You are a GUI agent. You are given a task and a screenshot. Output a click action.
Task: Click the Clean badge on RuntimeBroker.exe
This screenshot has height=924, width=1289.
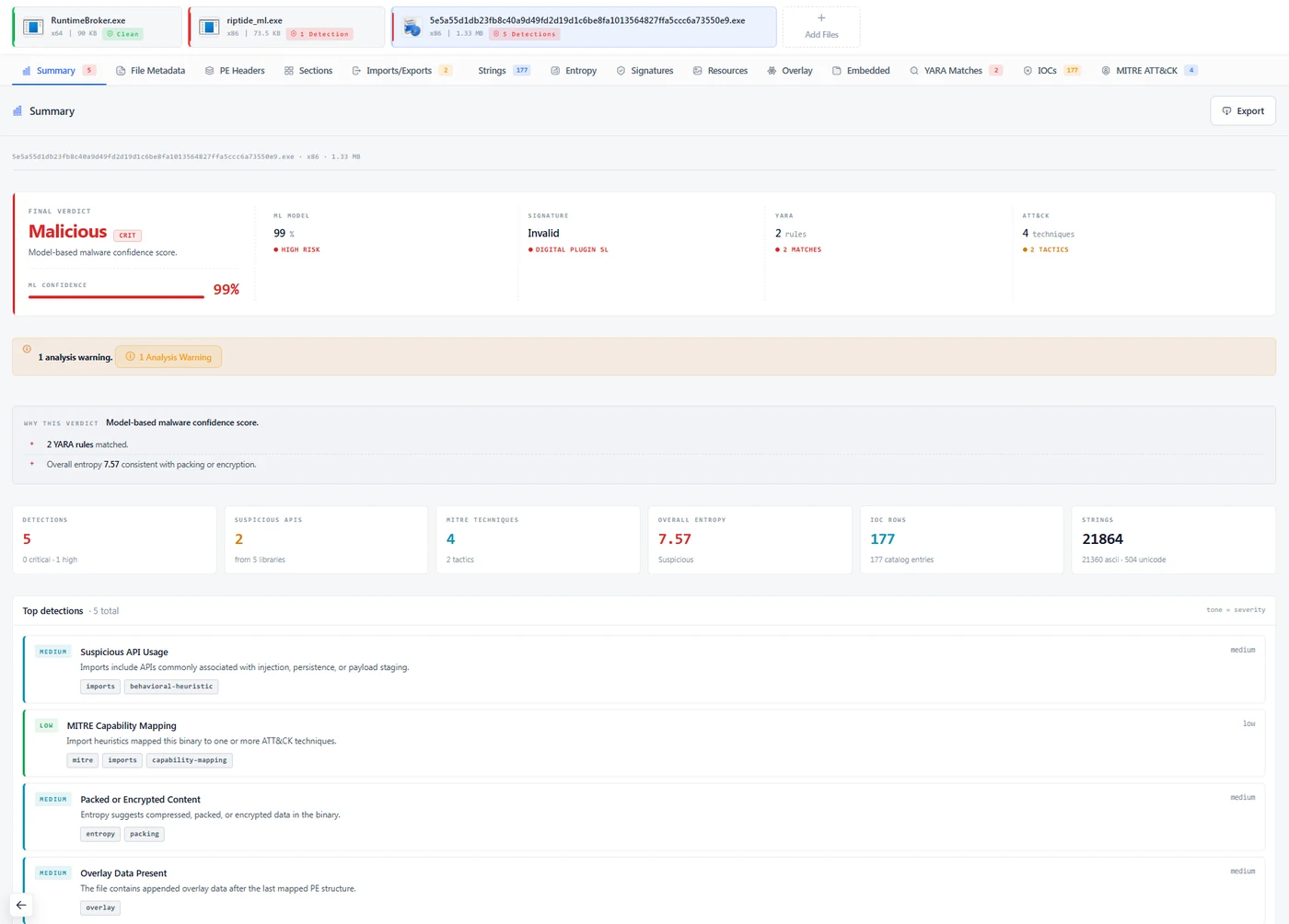122,34
